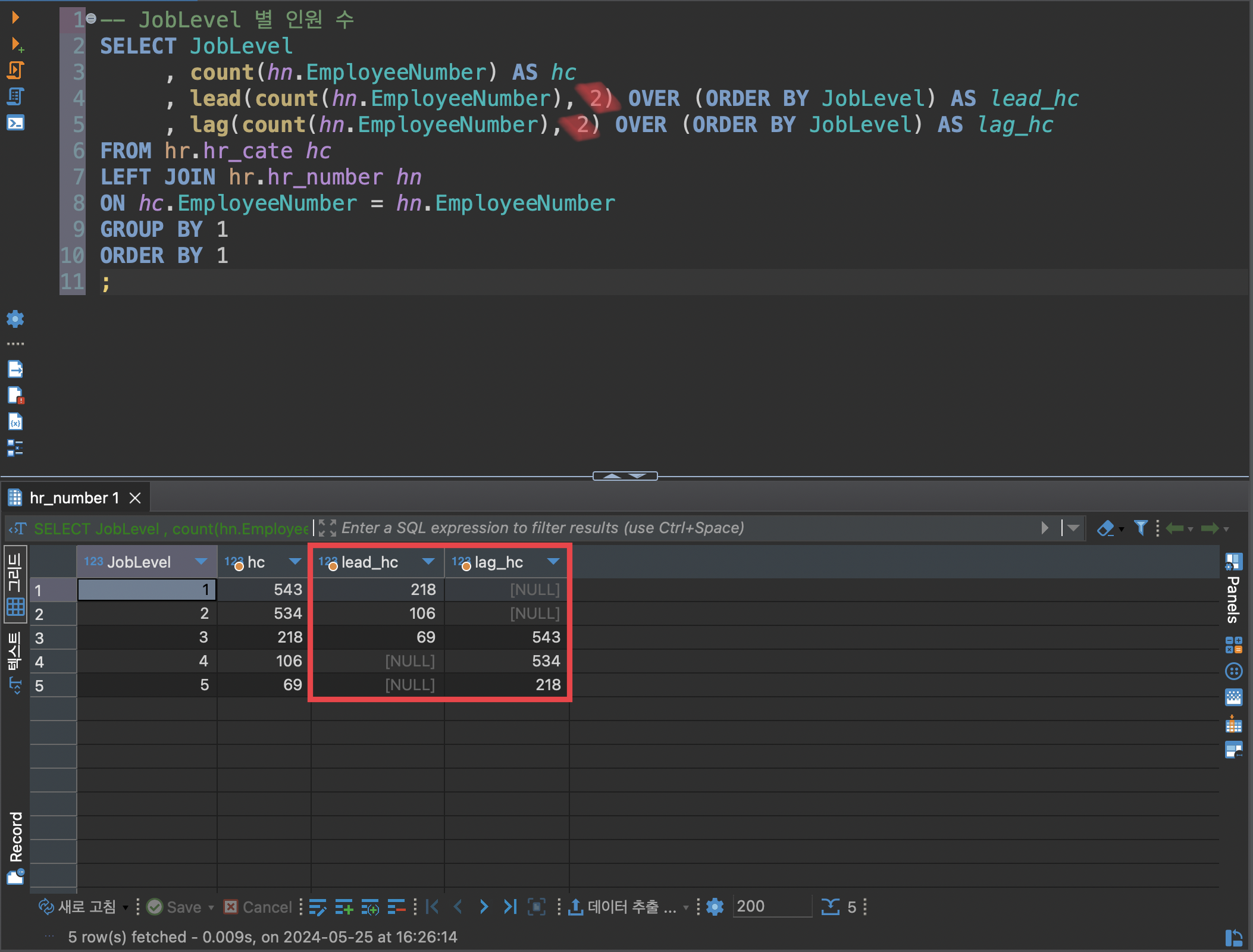Switch to the Grid view toggle
The height and width of the screenshot is (952, 1253).
pos(15,584)
